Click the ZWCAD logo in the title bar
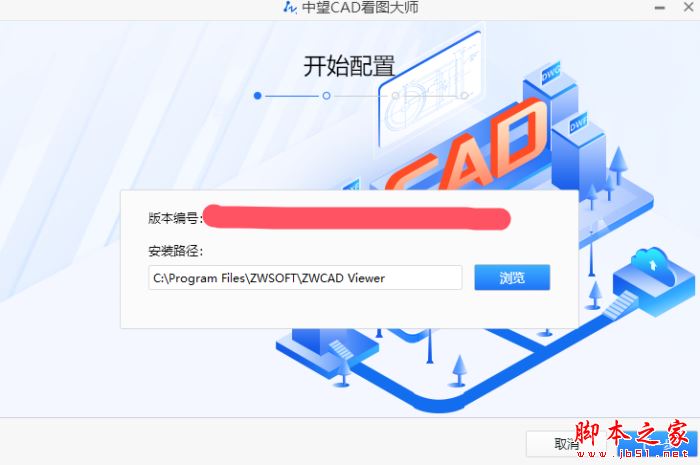Image resolution: width=700 pixels, height=465 pixels. 290,8
